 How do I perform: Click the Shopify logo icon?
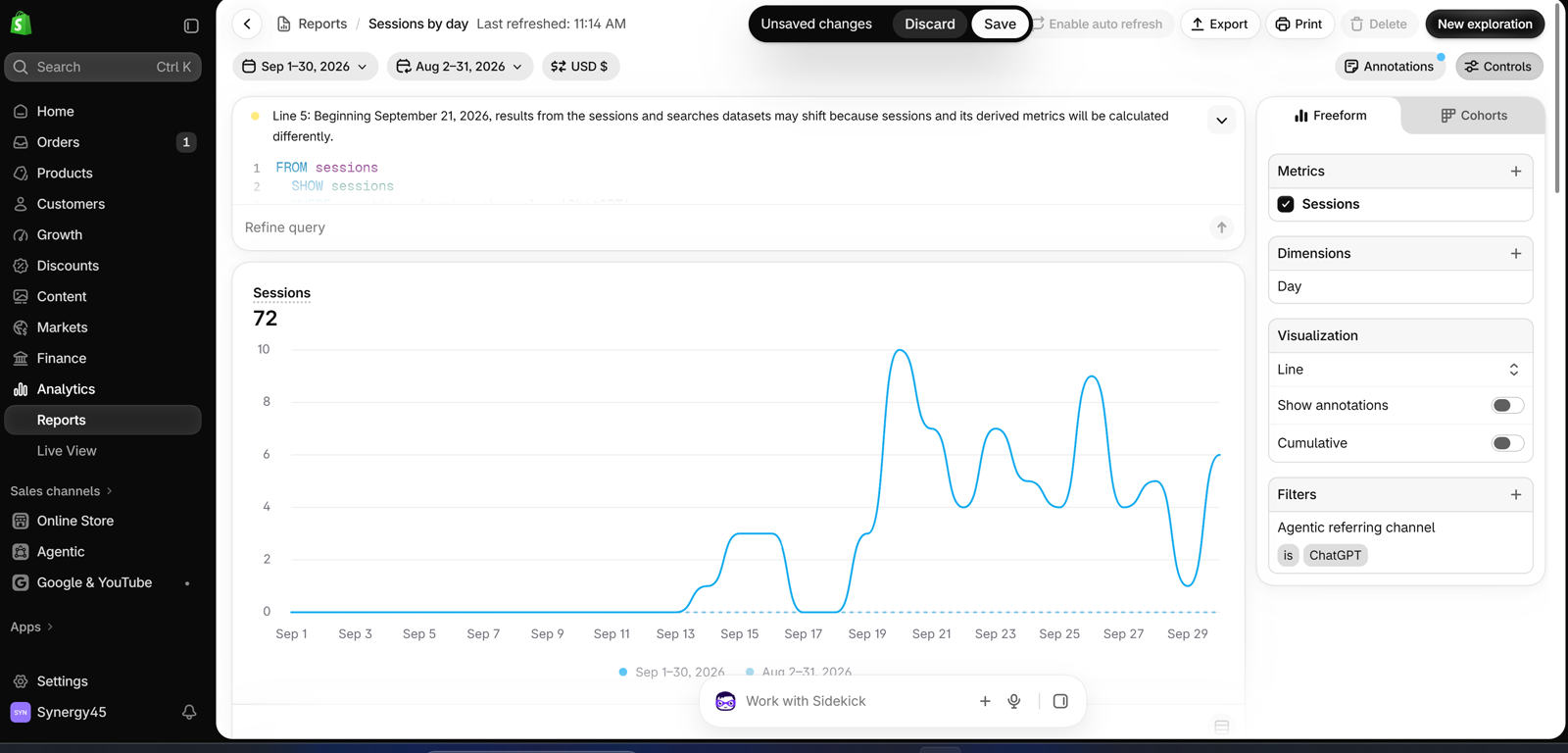click(21, 24)
